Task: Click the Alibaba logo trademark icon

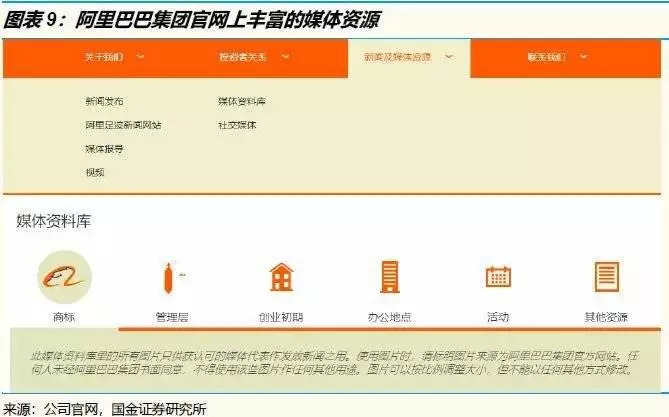Action: (64, 277)
